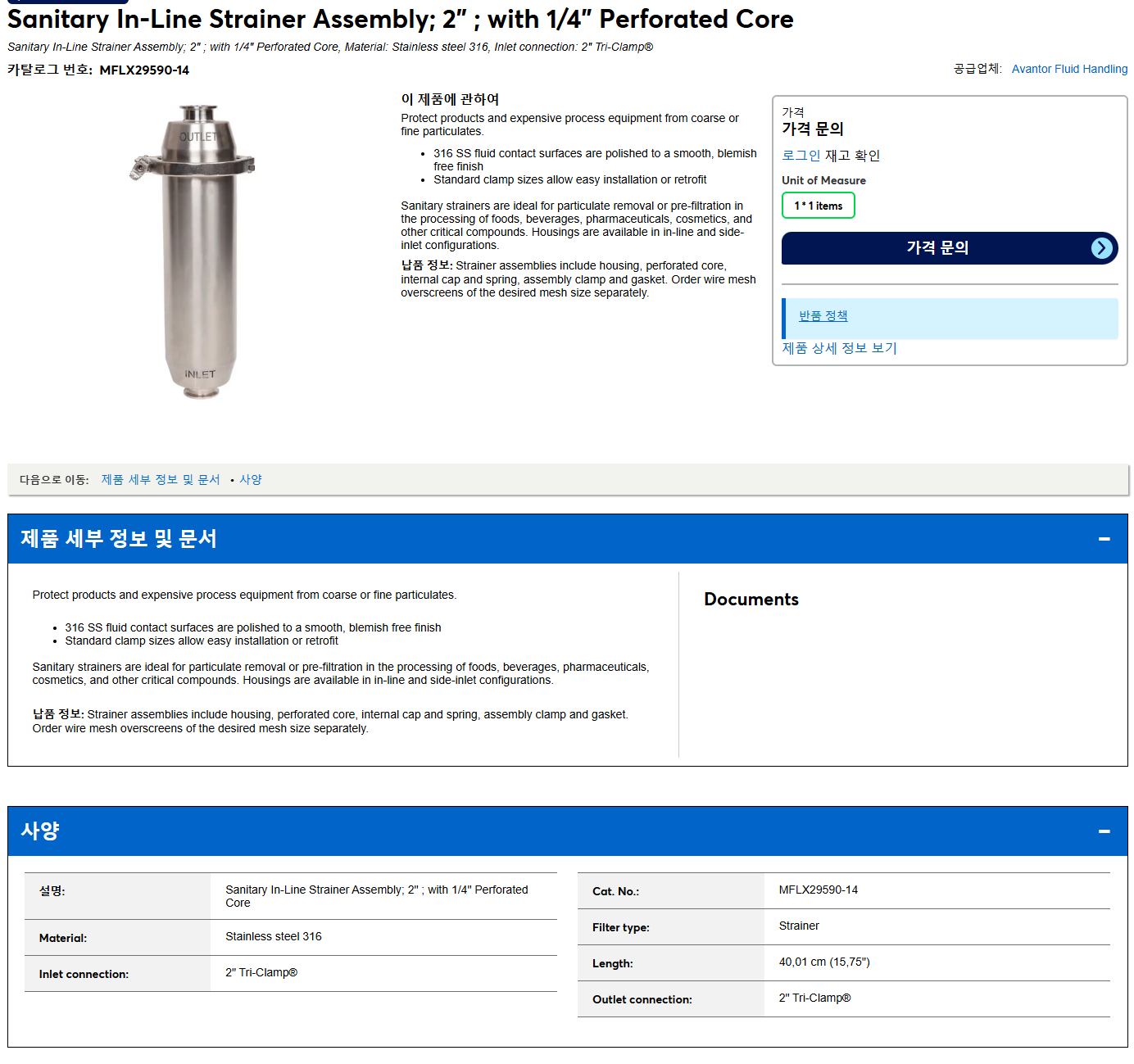The width and height of the screenshot is (1134, 1064).
Task: Click the Outlet connection value 2" Tri-Clamp®
Action: [815, 998]
